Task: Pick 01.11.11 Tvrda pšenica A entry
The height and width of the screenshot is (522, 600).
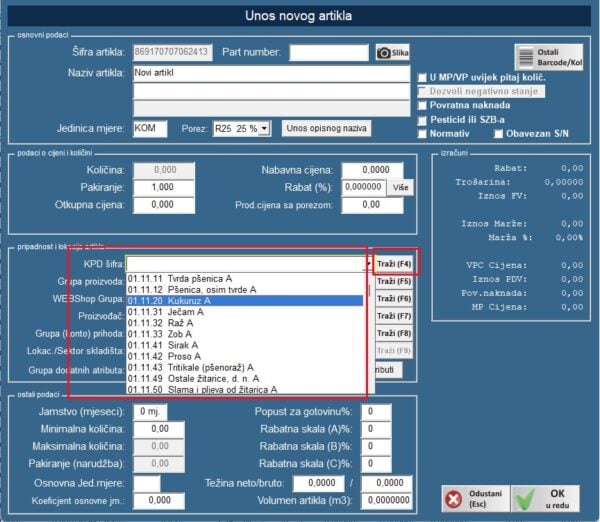Action: pos(245,277)
